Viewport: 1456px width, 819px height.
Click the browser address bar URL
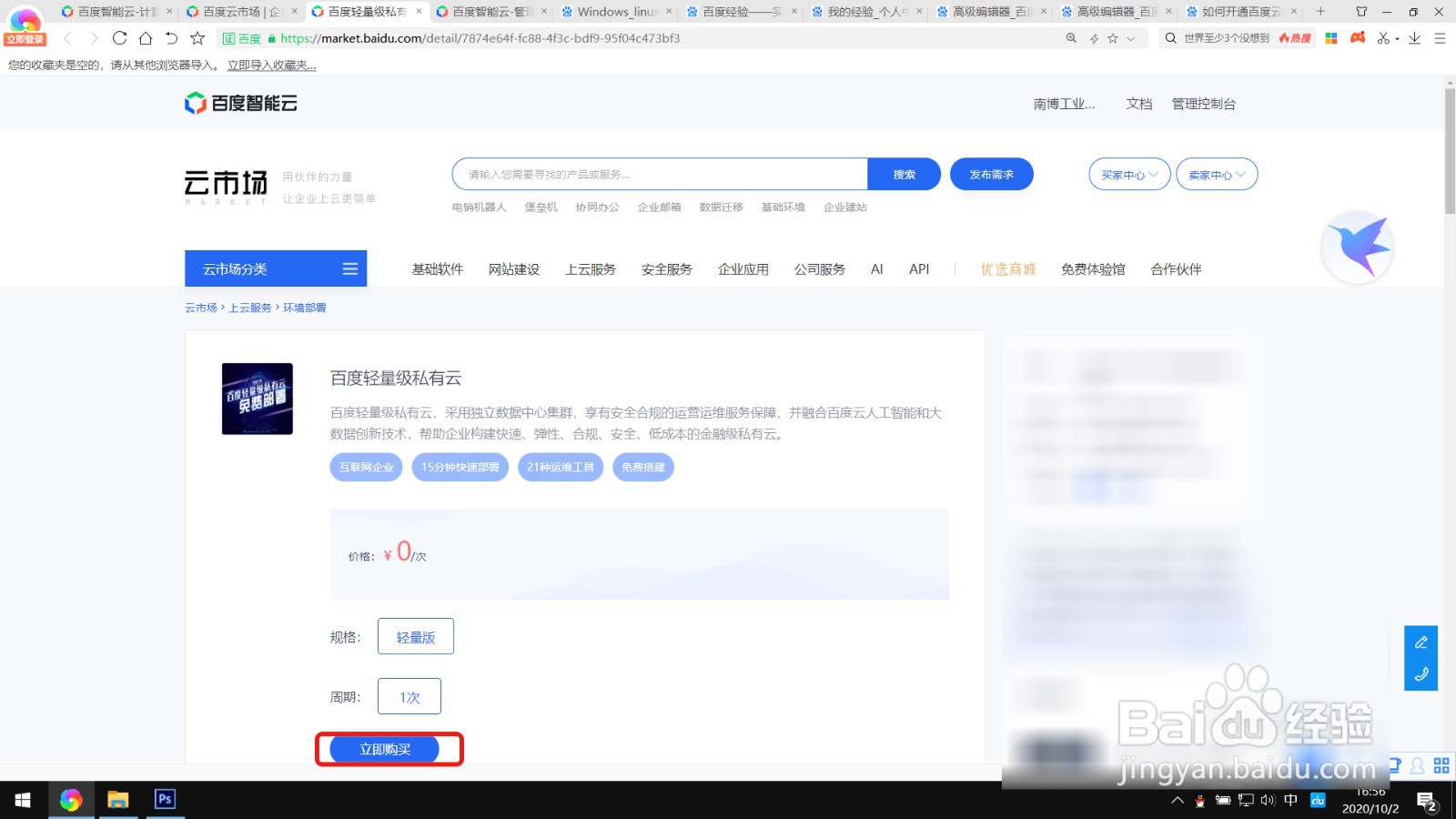point(480,38)
